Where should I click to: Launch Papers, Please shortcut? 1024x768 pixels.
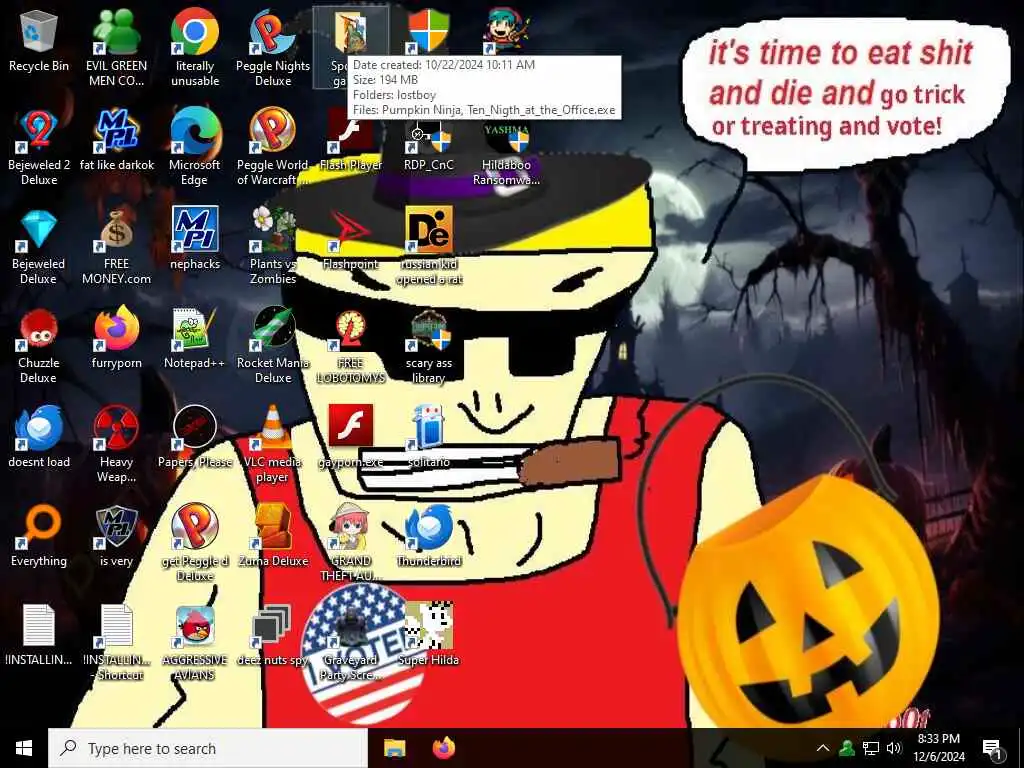click(195, 438)
